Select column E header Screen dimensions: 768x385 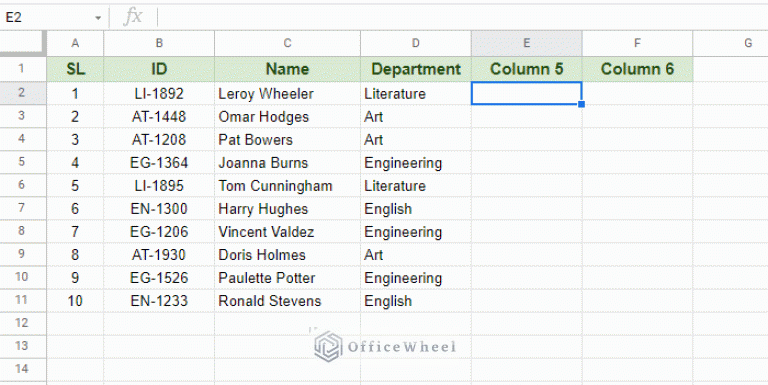[x=527, y=43]
